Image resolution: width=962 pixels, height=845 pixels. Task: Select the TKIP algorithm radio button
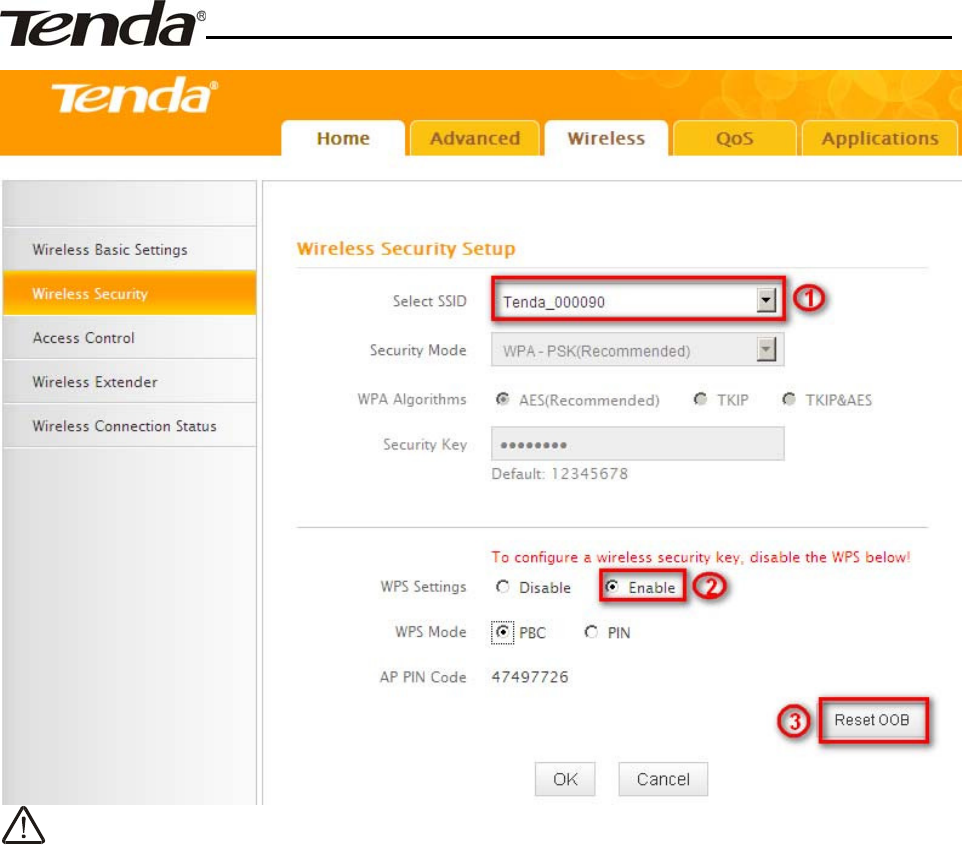700,399
